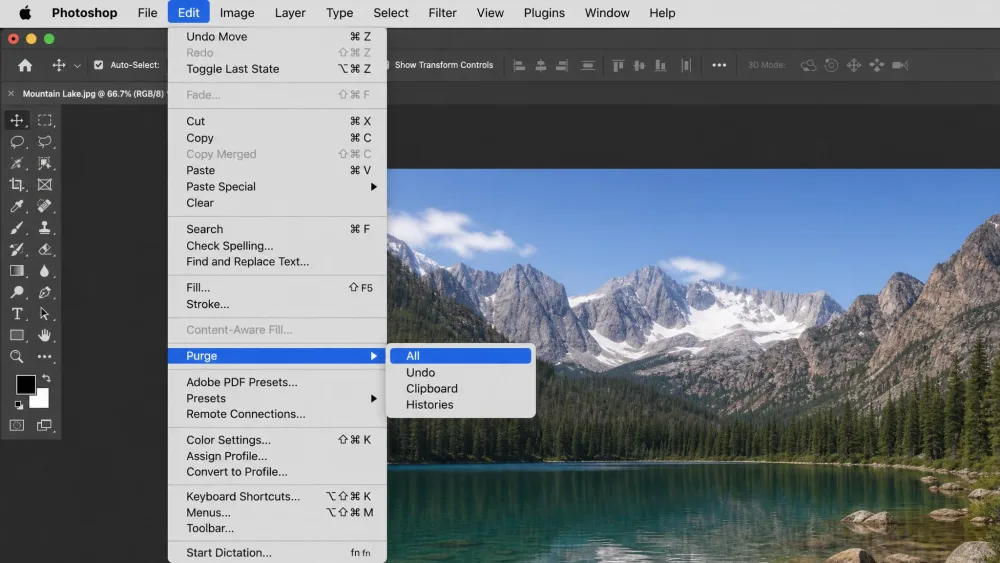The height and width of the screenshot is (563, 1000).
Task: Select the Eraser tool
Action: point(45,249)
